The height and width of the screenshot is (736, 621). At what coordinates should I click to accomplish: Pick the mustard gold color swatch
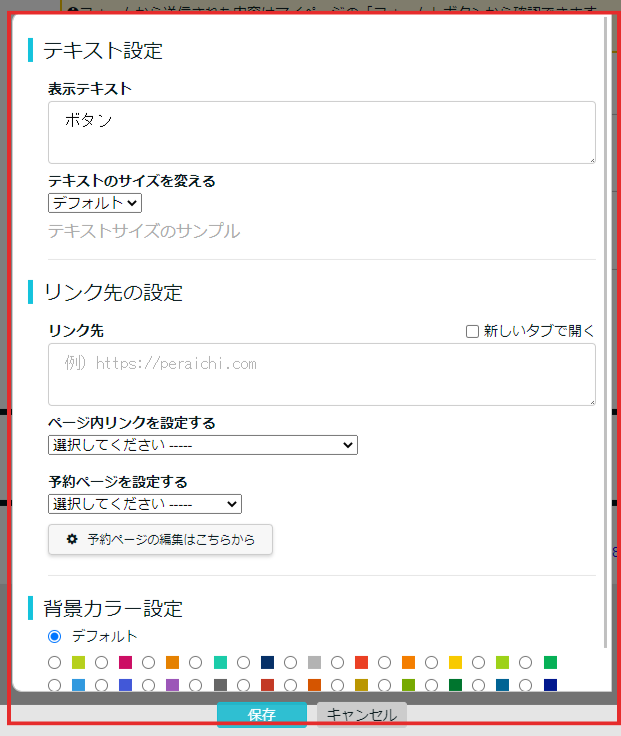coord(361,685)
